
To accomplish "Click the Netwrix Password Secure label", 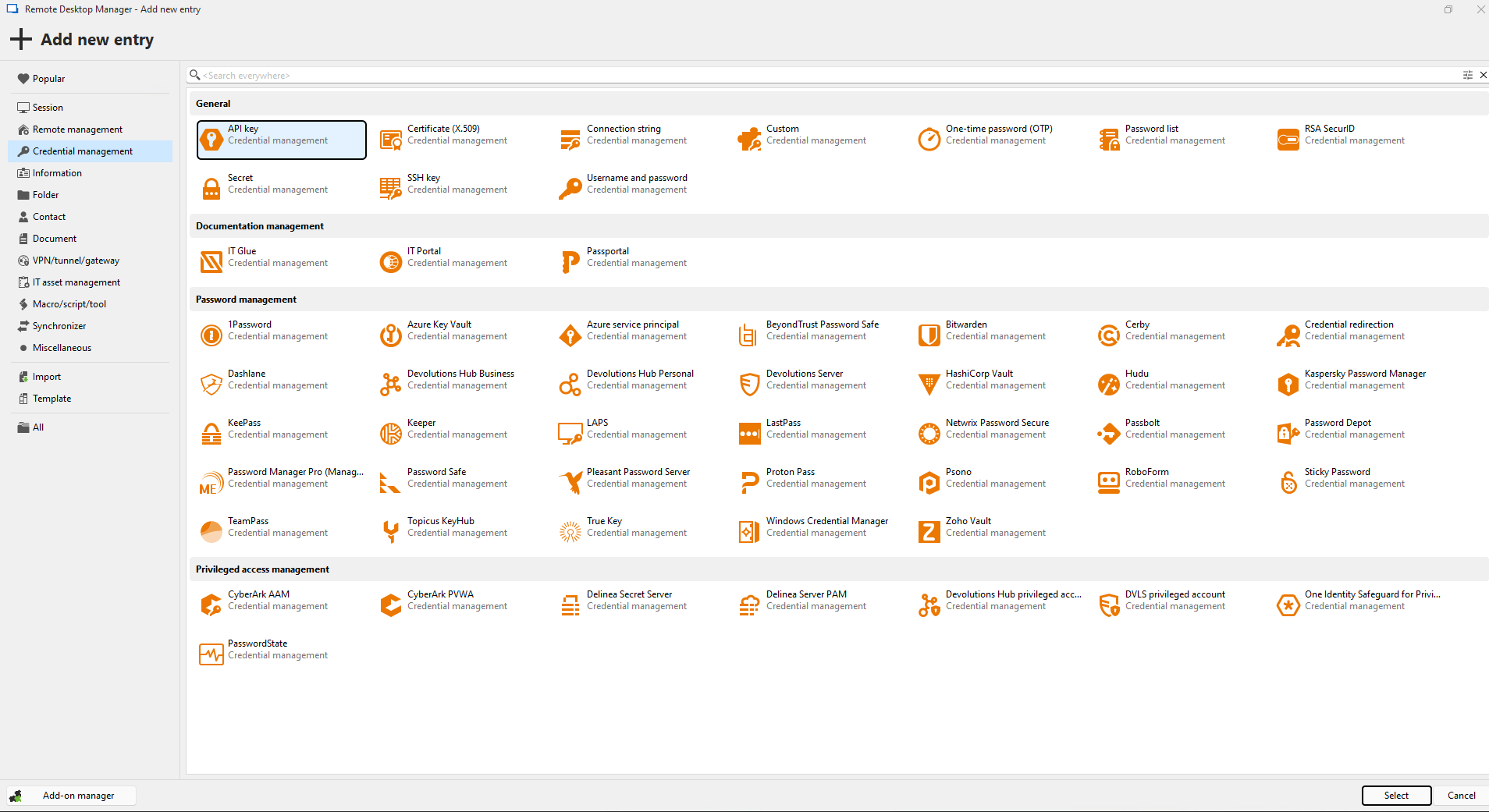I will [997, 423].
